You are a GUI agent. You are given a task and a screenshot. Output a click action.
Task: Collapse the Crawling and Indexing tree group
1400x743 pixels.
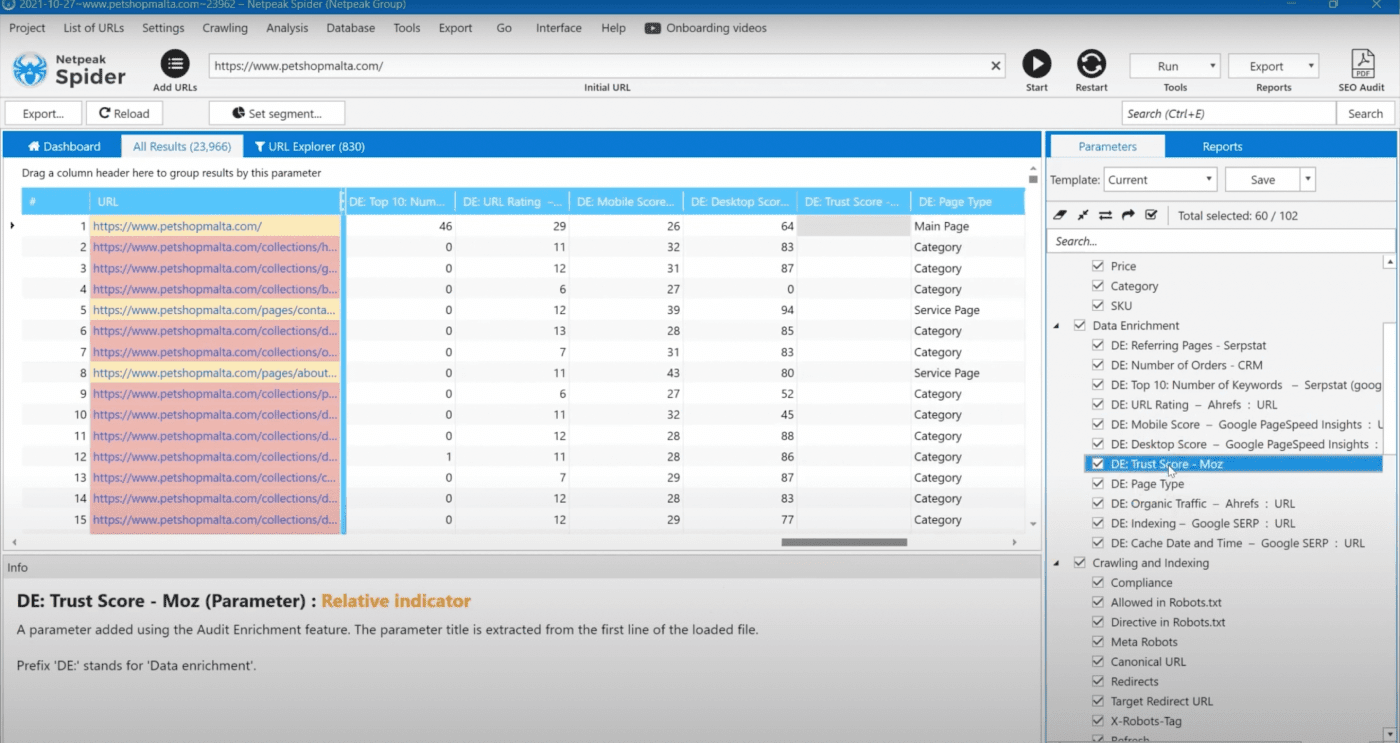click(1057, 564)
